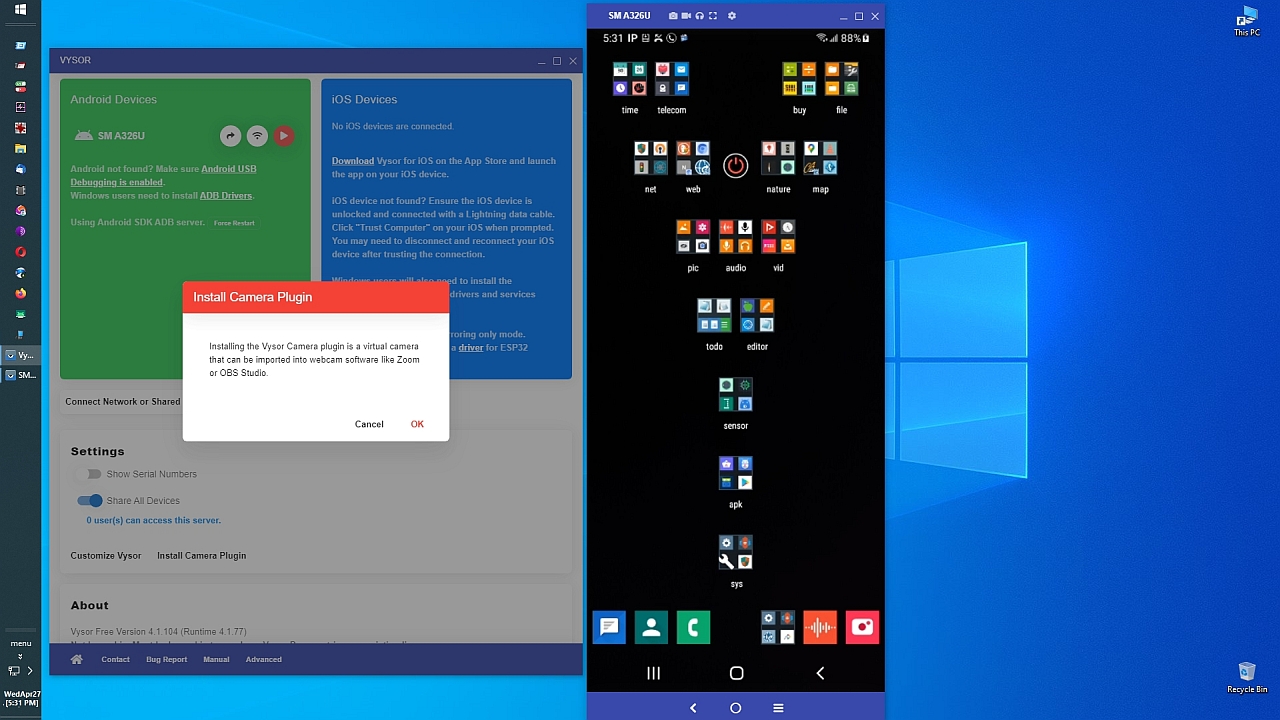Image resolution: width=1280 pixels, height=720 pixels.
Task: Take a screenshot with the camera icon in SM A326U title bar
Action: pyautogui.click(x=673, y=16)
